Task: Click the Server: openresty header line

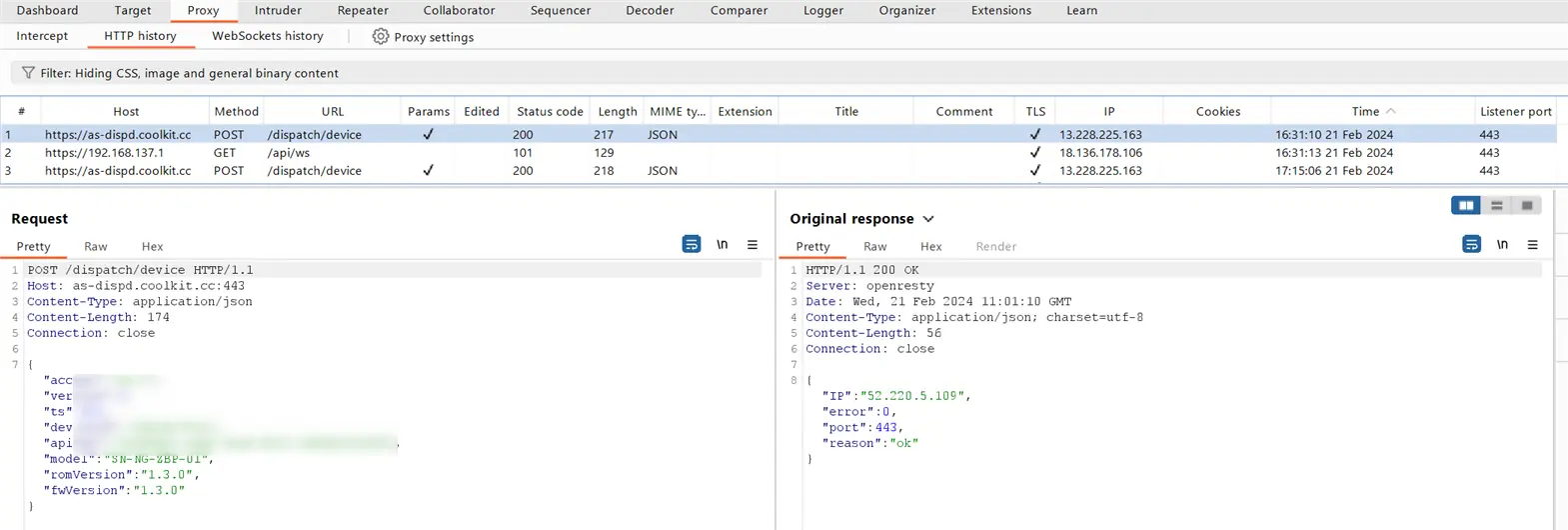Action: coord(869,286)
